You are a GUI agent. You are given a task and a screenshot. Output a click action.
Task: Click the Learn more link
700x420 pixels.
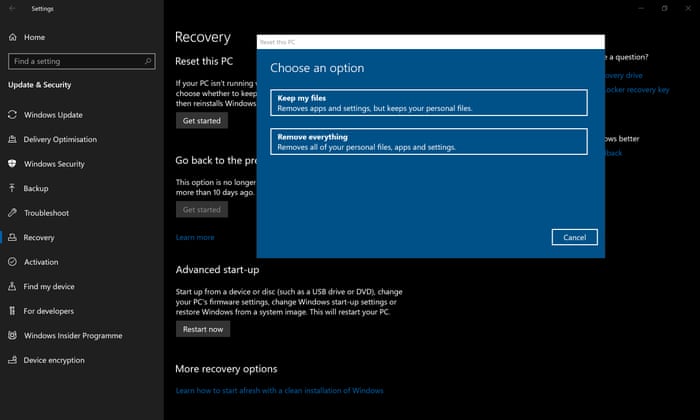tap(195, 237)
